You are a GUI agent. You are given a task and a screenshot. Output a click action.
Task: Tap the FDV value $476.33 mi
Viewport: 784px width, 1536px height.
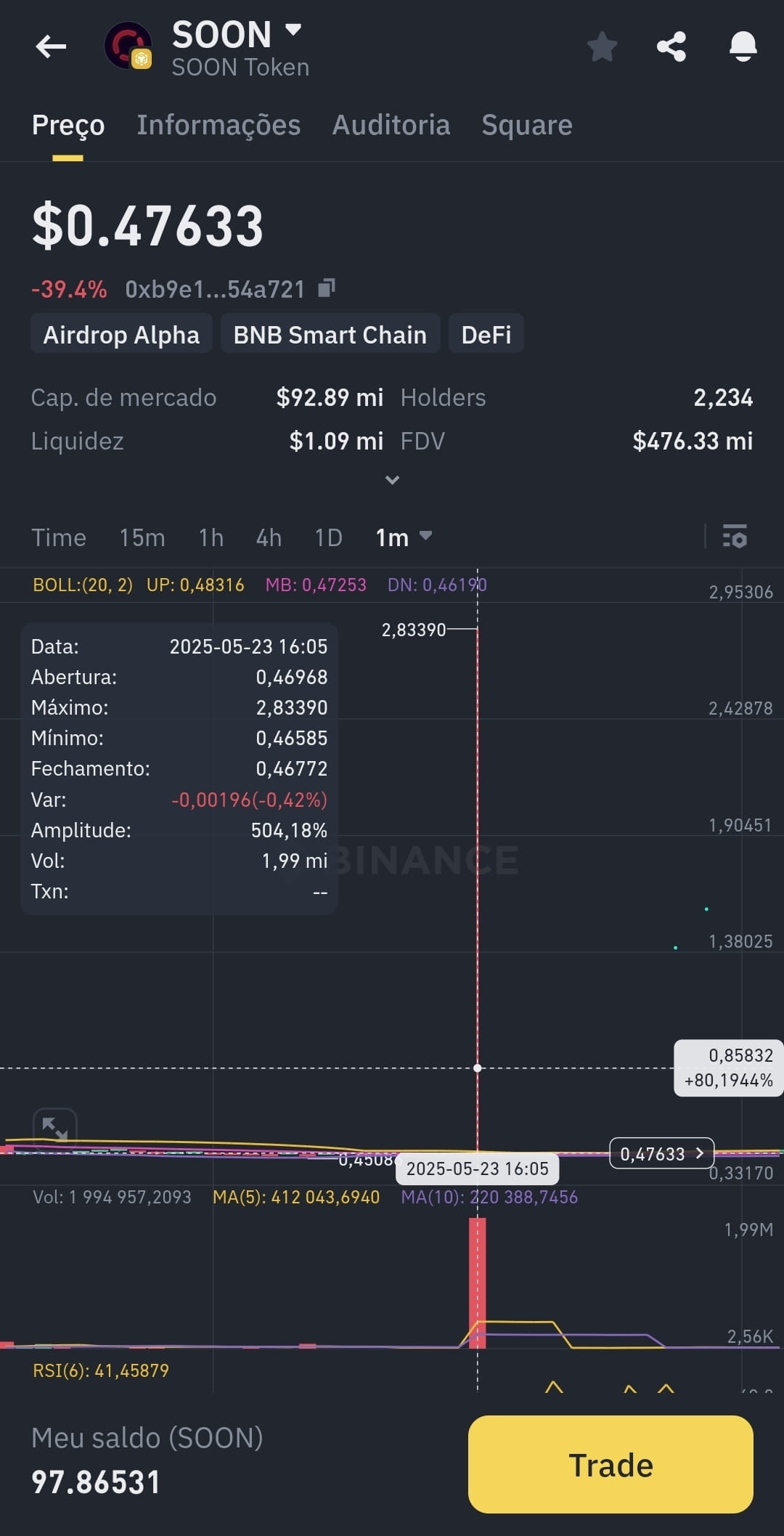click(x=693, y=441)
